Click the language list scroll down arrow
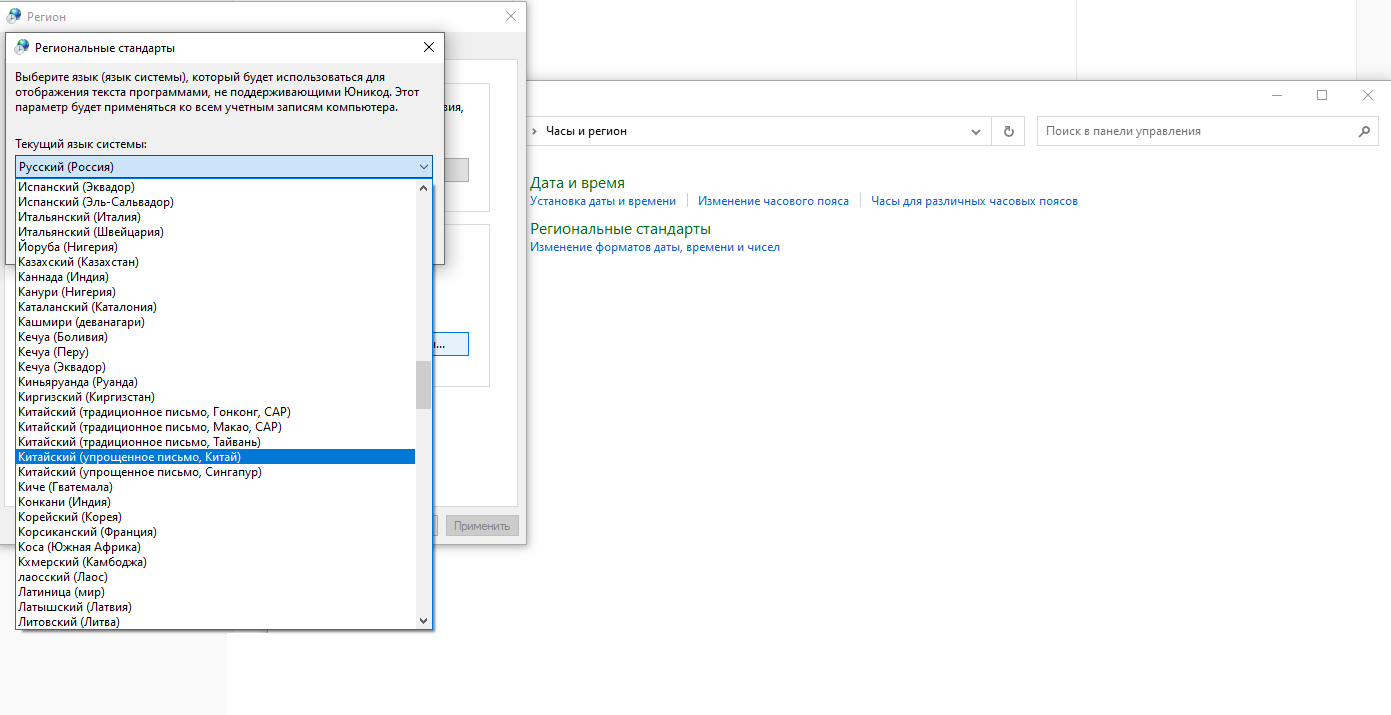1391x715 pixels. pyautogui.click(x=423, y=621)
